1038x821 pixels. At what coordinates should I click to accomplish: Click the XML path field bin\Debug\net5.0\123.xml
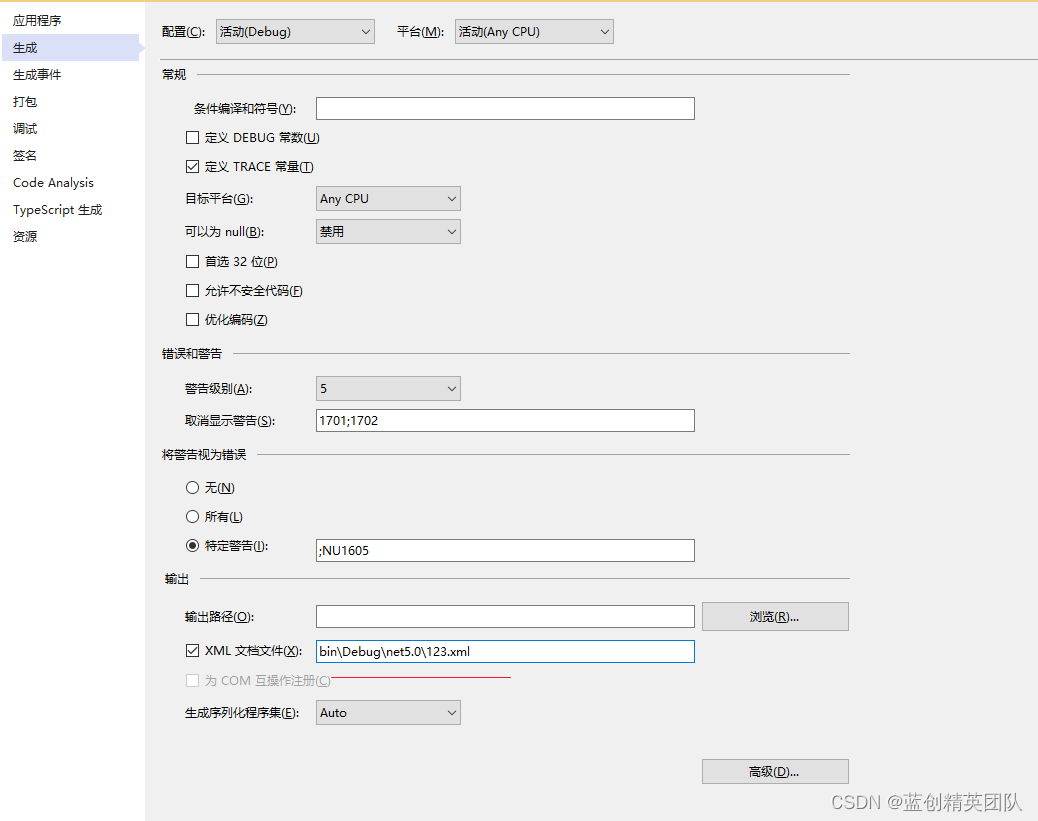pyautogui.click(x=505, y=652)
